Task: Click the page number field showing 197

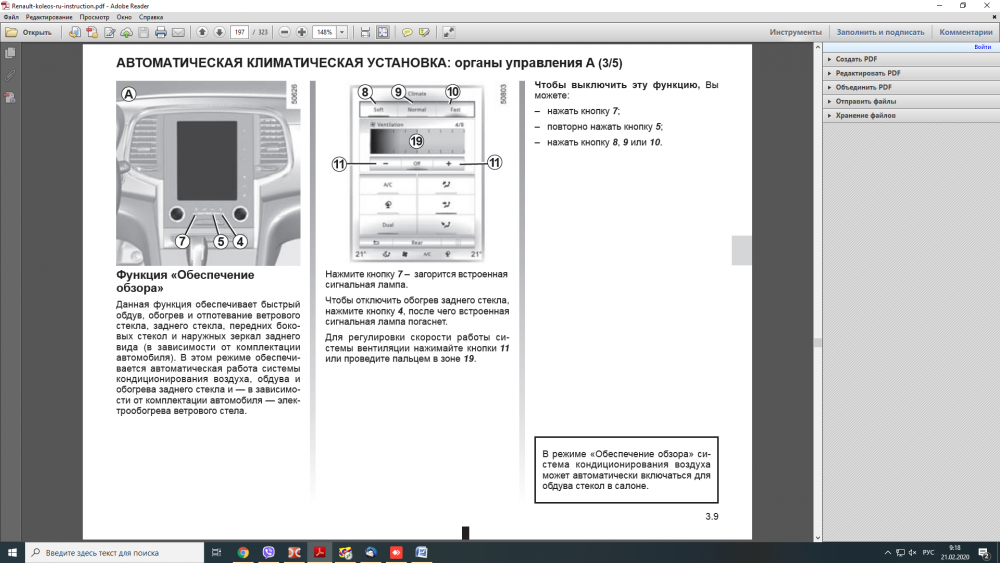Action: [x=239, y=32]
